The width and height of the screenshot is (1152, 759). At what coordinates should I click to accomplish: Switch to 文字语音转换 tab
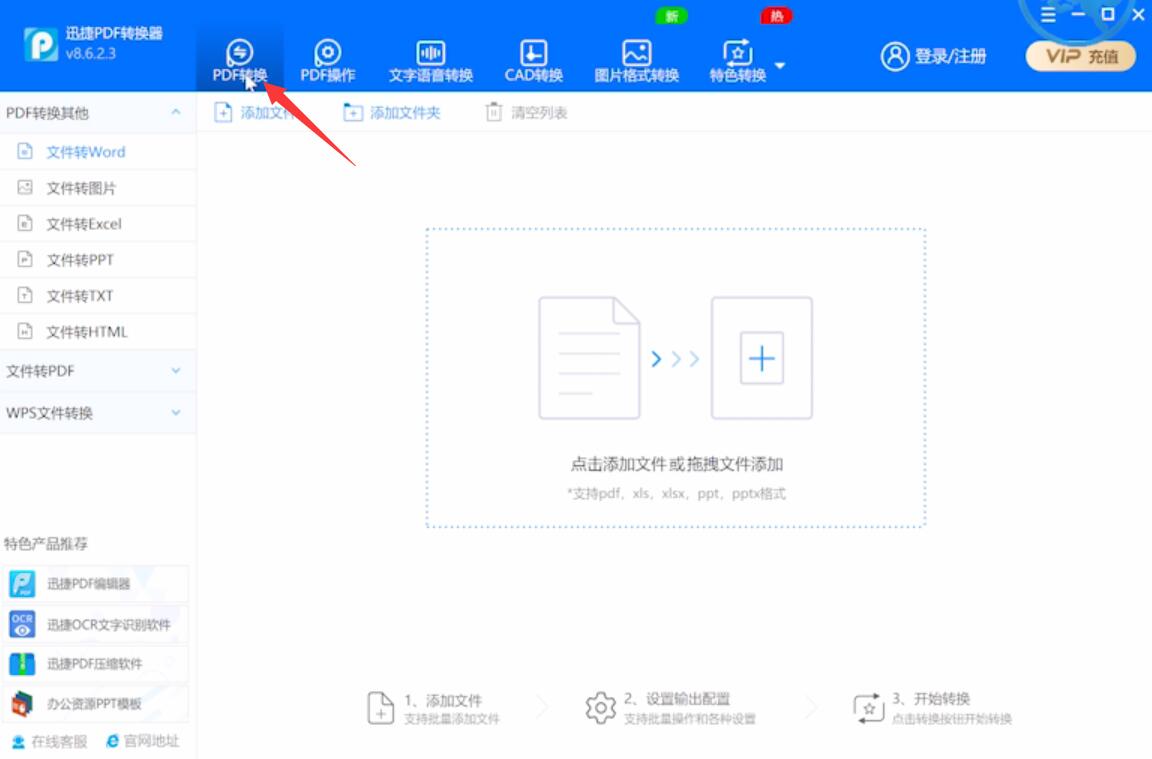(x=431, y=60)
